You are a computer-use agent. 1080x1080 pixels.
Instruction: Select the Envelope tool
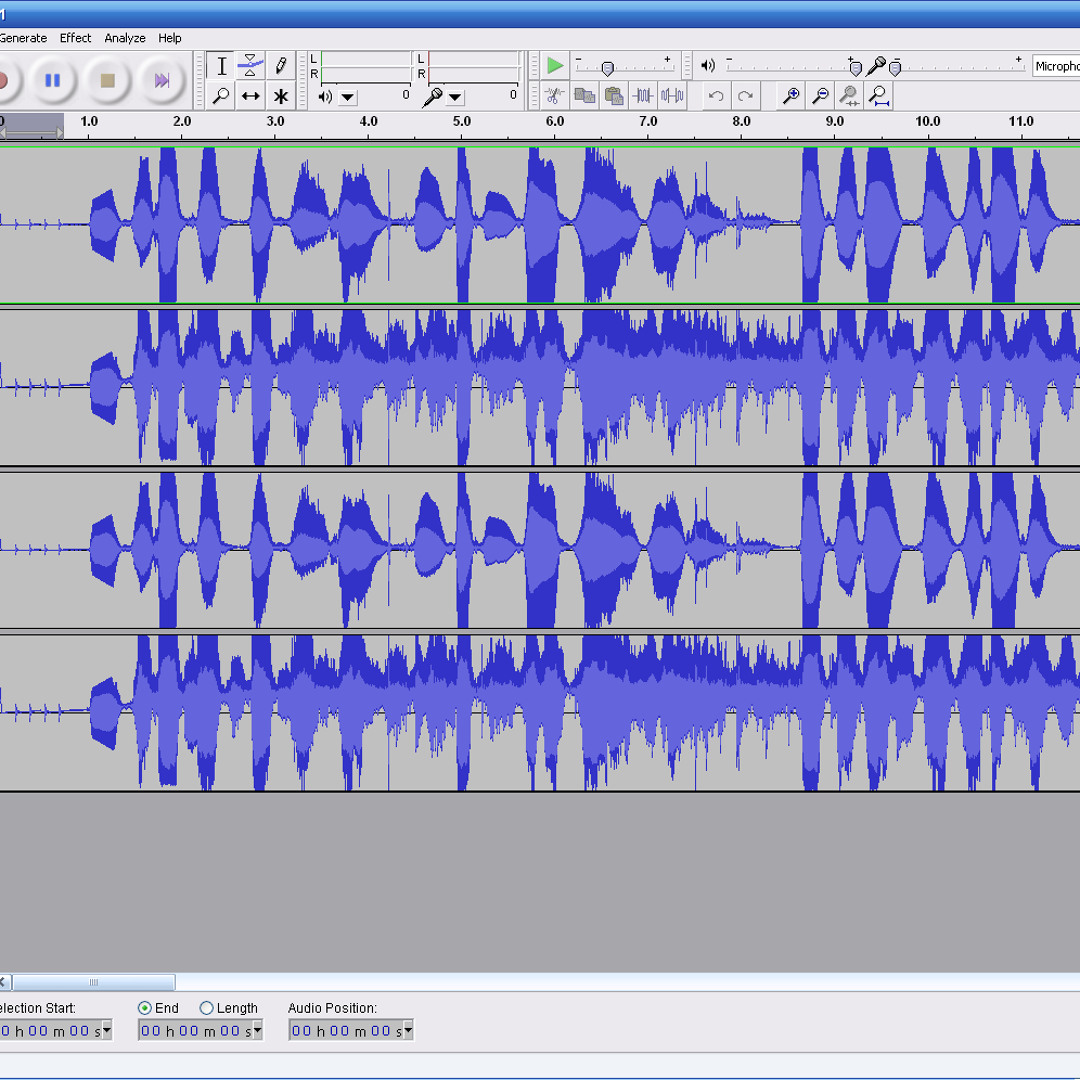pos(250,66)
